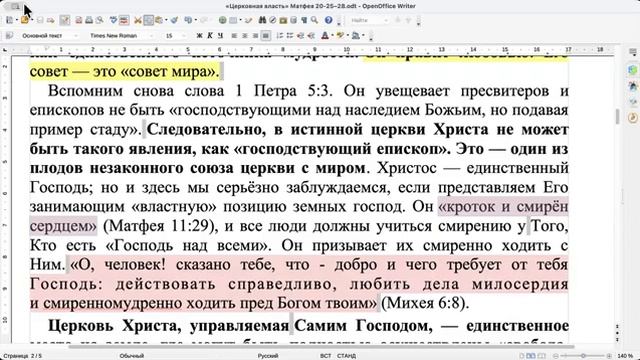Click the Save document icon

click(40, 20)
